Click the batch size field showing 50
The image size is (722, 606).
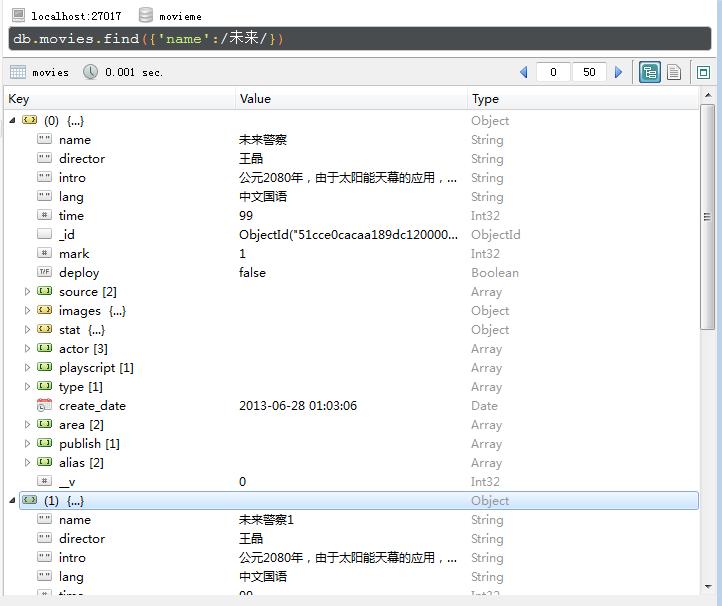589,72
